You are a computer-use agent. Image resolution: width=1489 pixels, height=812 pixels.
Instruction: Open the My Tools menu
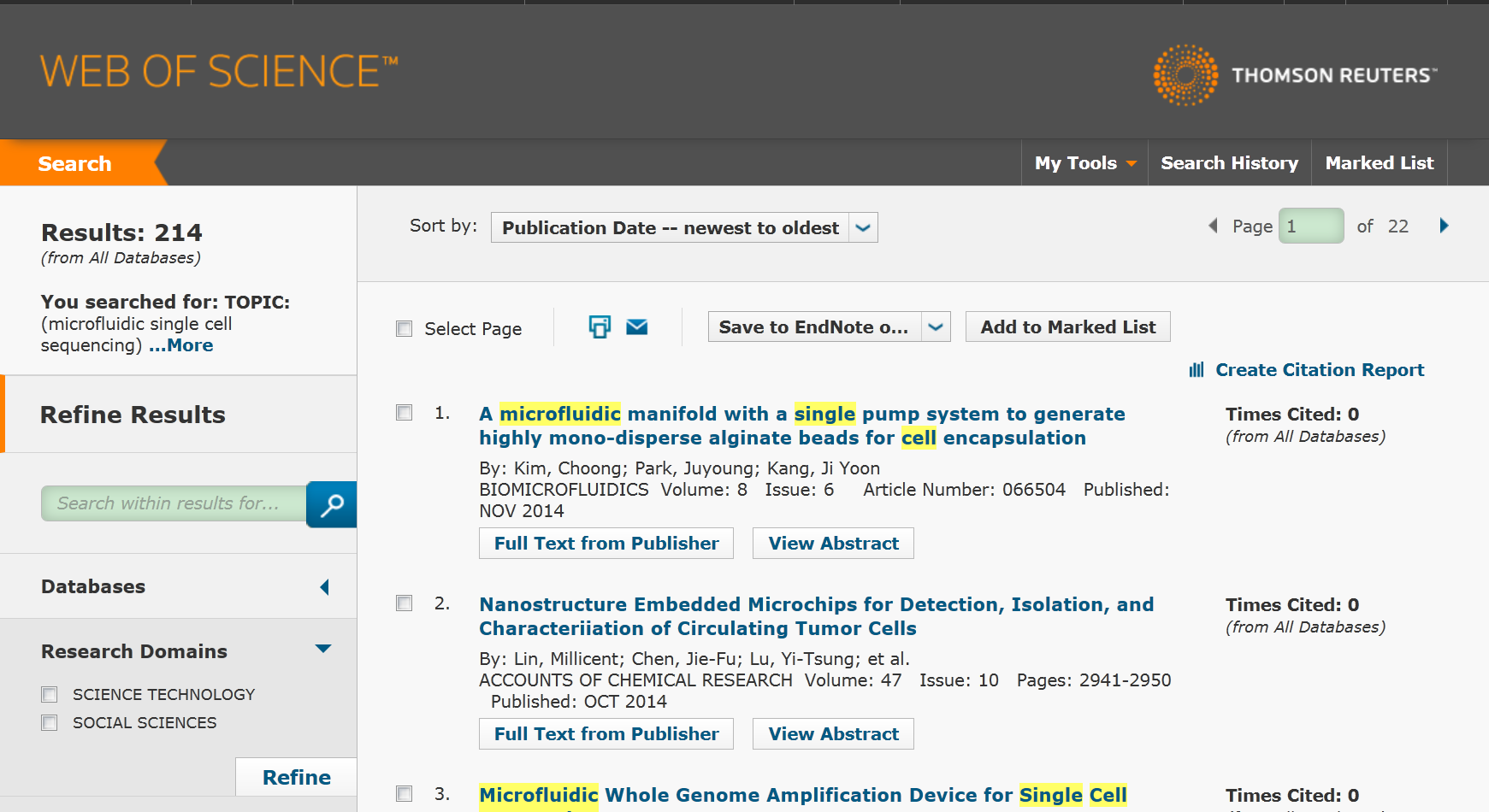[1084, 163]
